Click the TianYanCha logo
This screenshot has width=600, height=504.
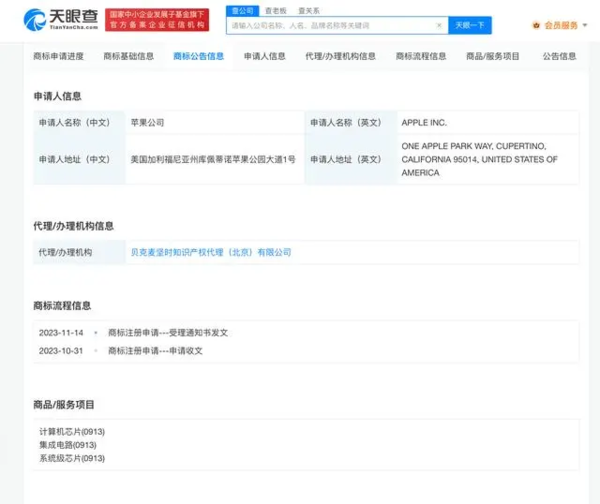click(x=61, y=20)
